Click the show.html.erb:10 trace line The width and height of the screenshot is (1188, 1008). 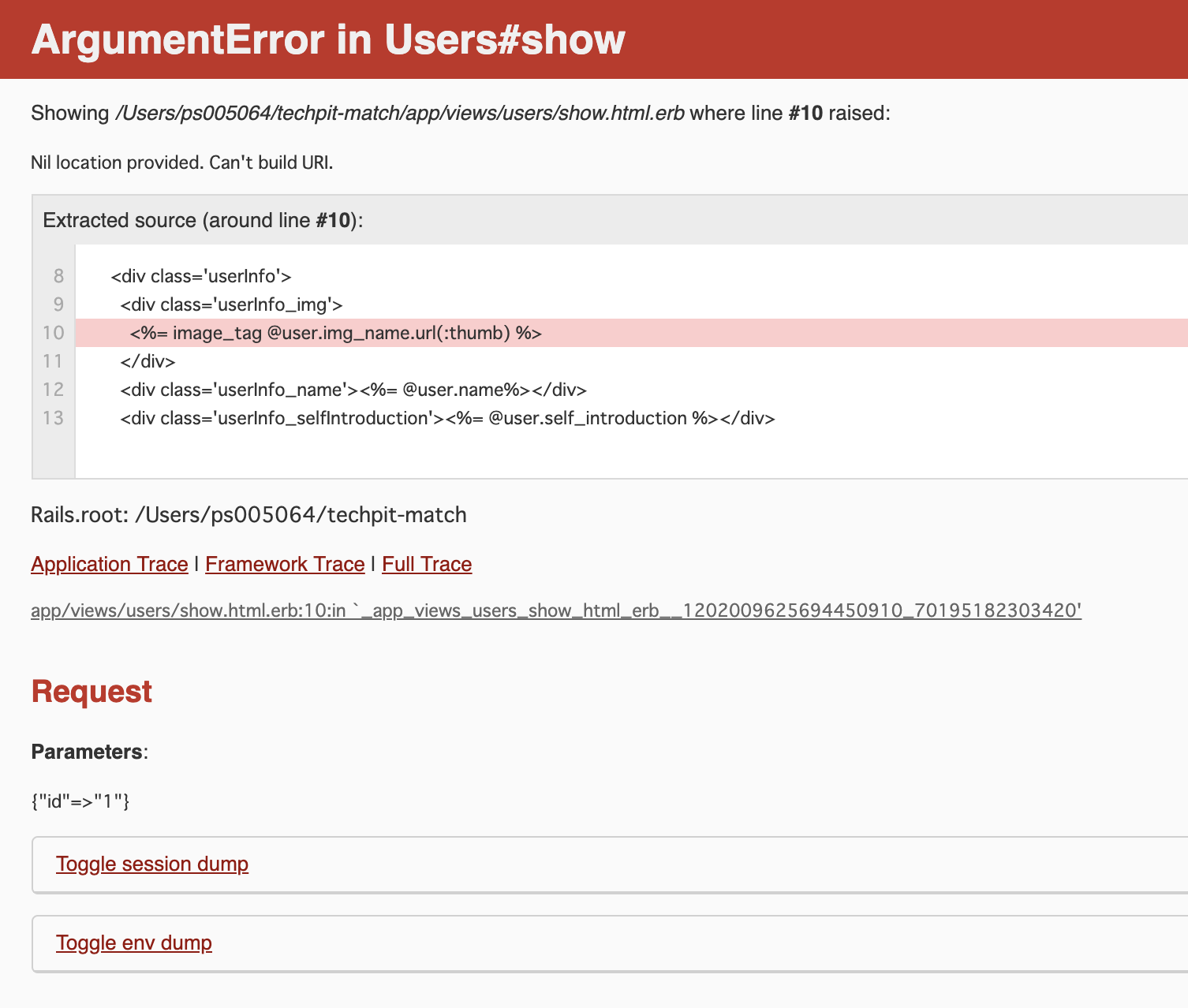point(555,610)
